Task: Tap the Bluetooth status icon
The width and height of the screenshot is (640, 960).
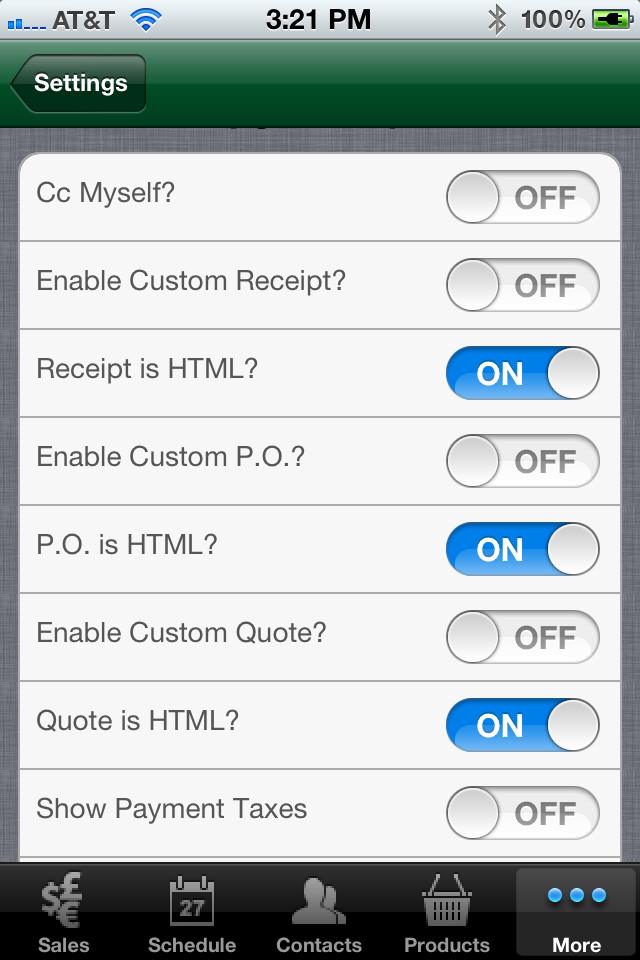Action: point(497,20)
